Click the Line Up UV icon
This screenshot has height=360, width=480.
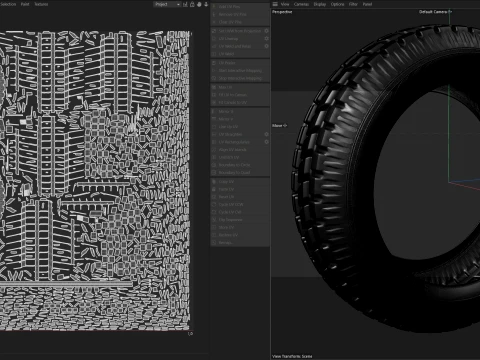coord(214,127)
